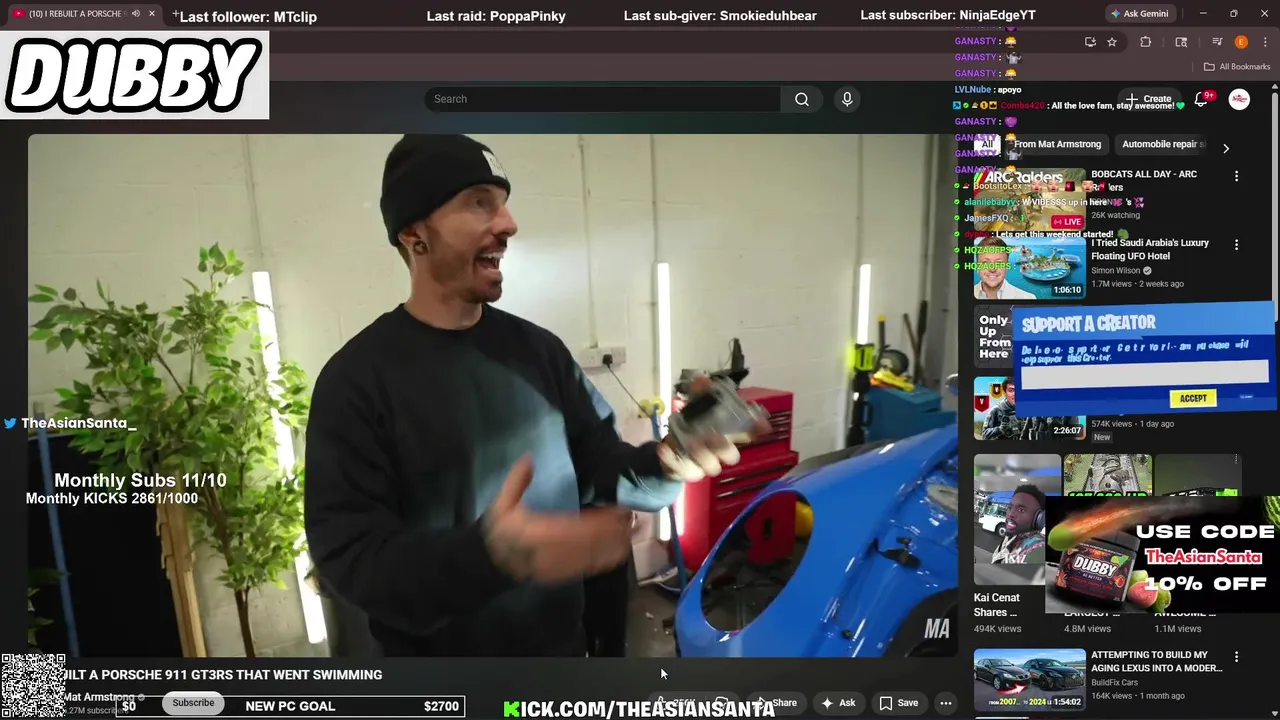The image size is (1280, 720).
Task: Open a new browser tab
Action: click(x=176, y=14)
